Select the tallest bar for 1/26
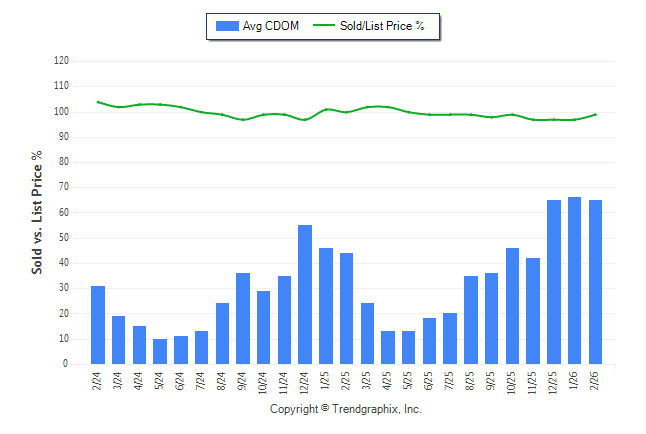Viewport: 646px width, 434px height. click(x=575, y=281)
